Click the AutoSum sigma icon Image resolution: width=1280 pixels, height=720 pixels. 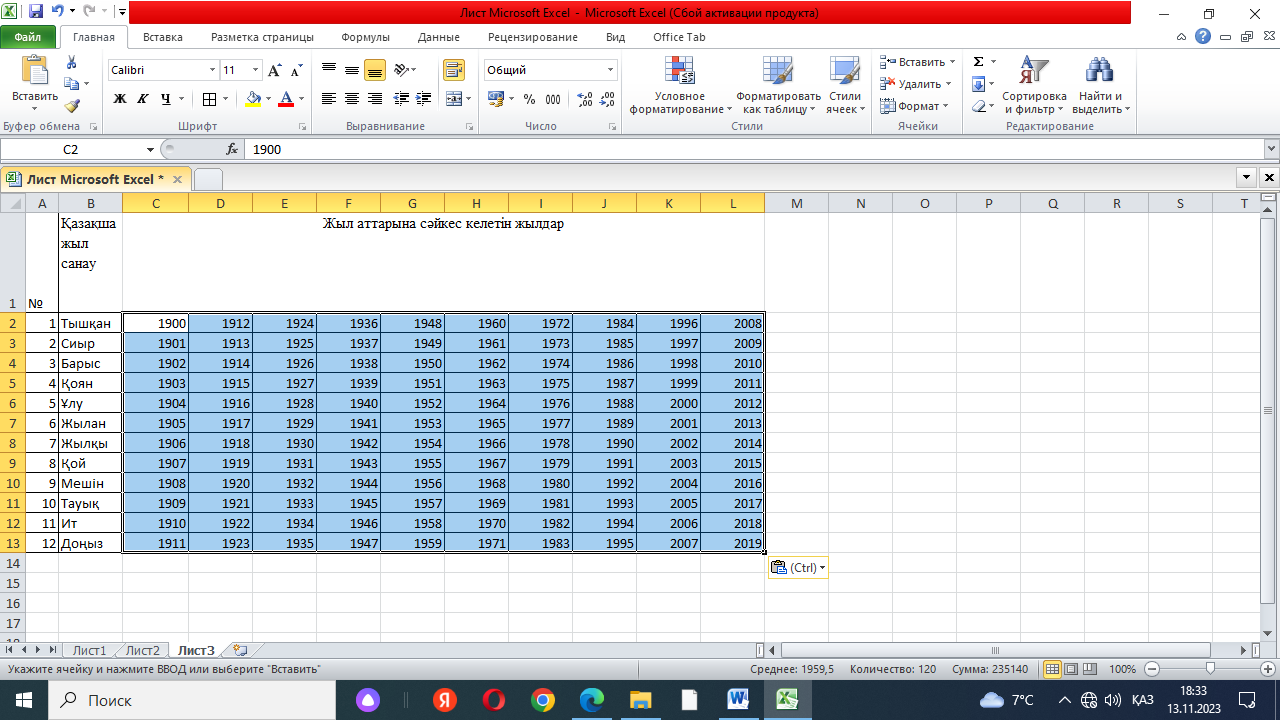(979, 62)
